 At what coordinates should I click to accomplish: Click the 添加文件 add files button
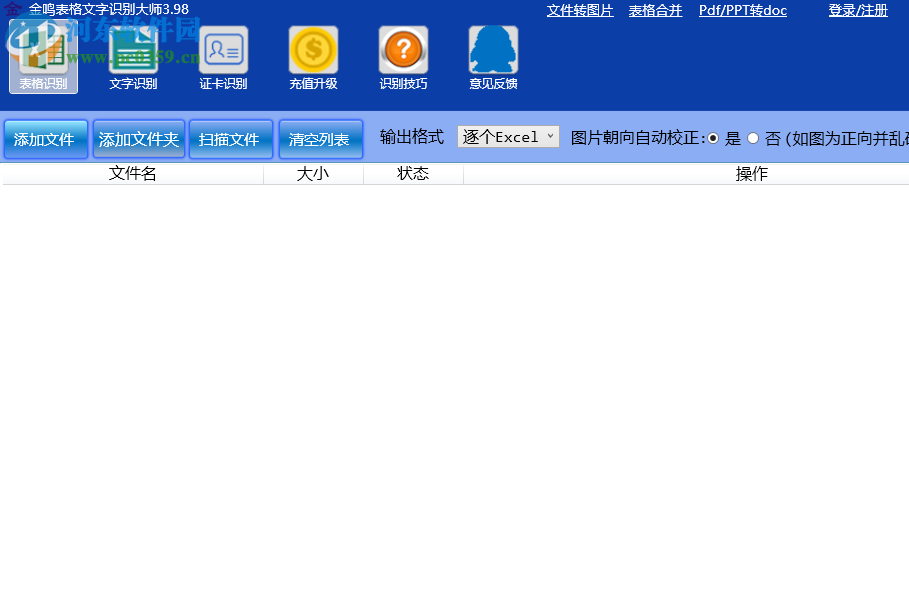[45, 139]
